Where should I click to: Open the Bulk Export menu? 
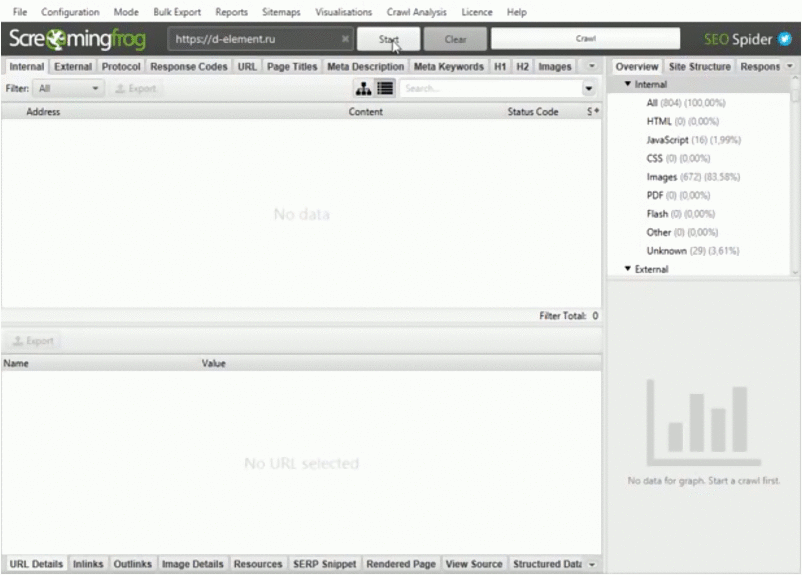(x=177, y=12)
